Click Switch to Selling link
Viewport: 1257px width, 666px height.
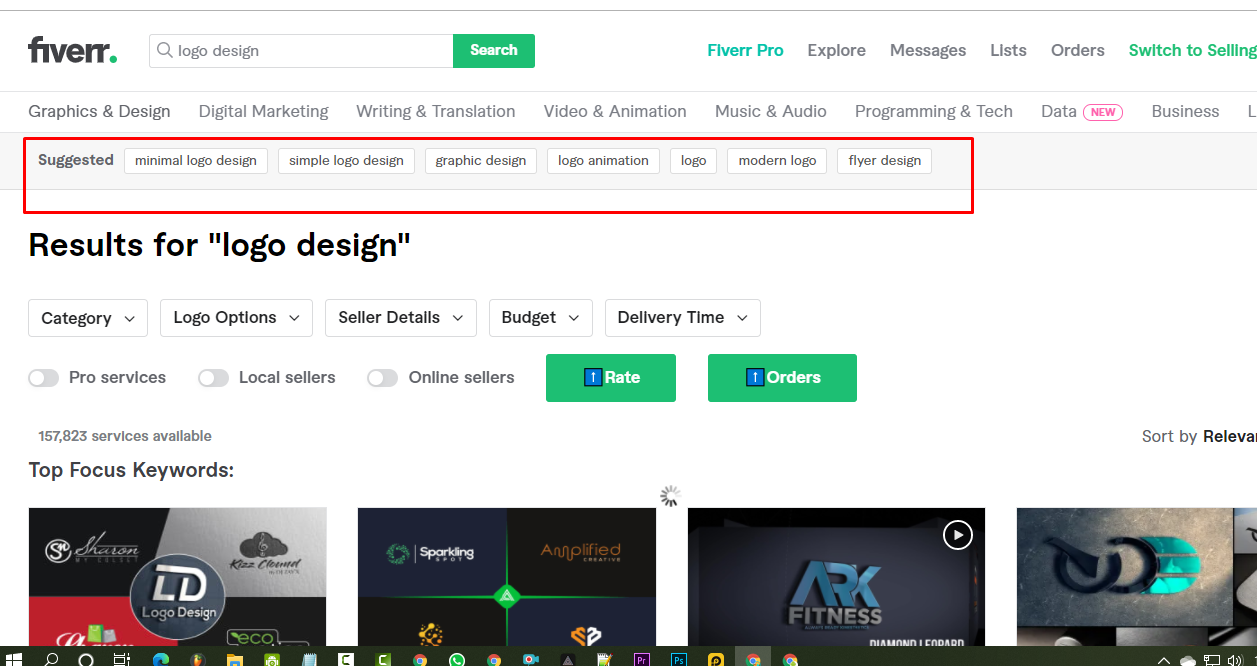(1192, 51)
